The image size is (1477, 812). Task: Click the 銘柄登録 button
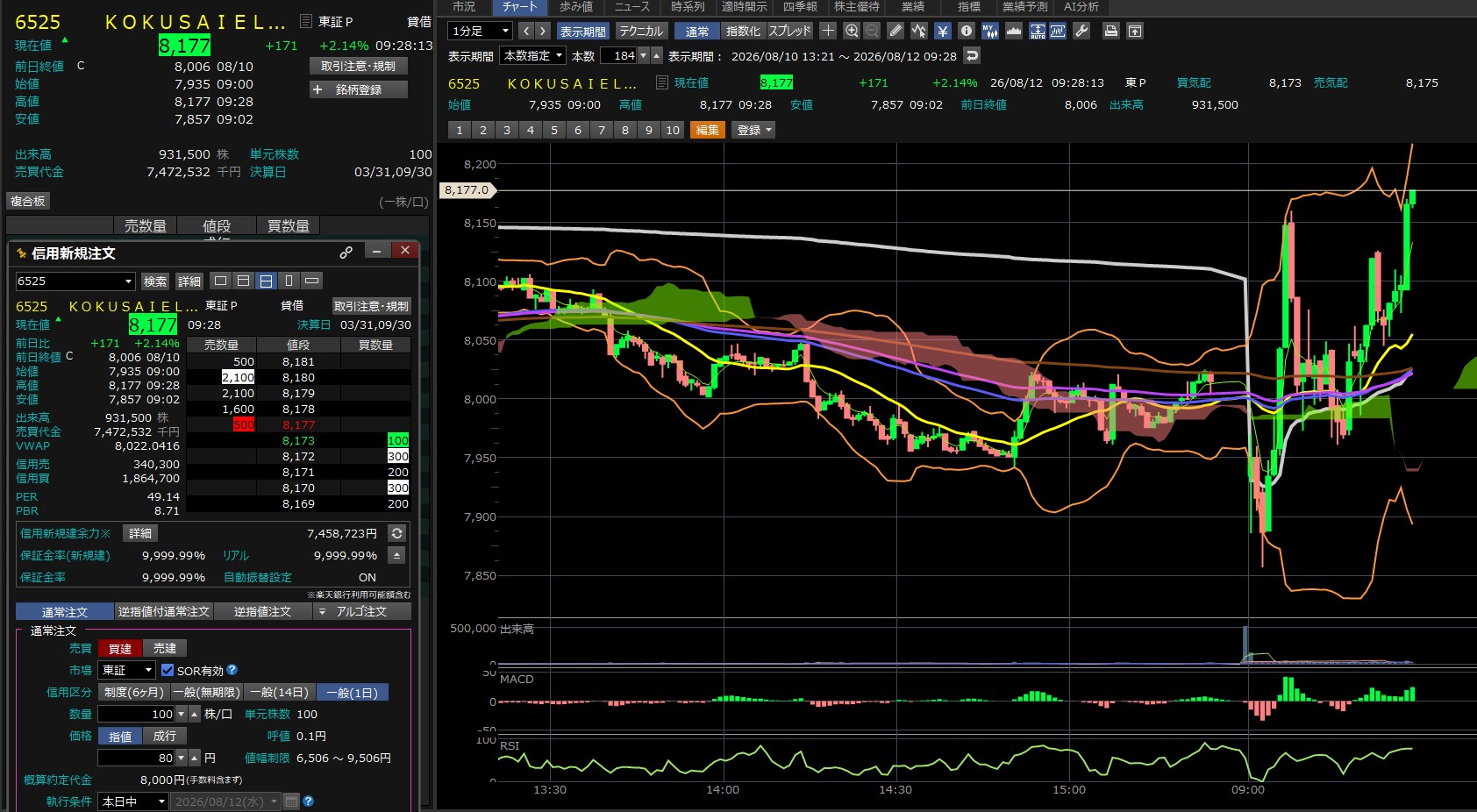(358, 89)
